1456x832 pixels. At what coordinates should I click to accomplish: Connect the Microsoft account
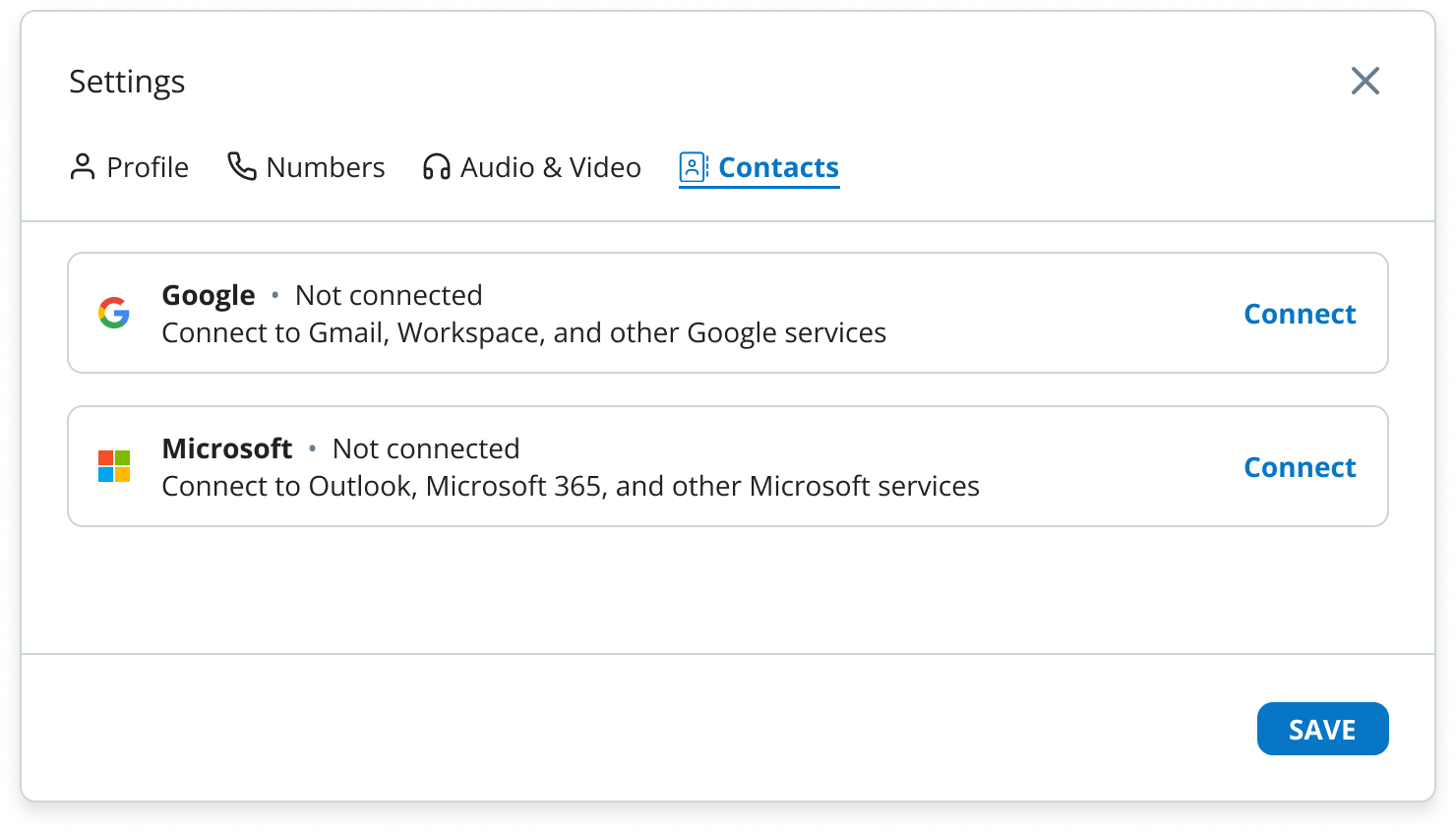click(1299, 467)
